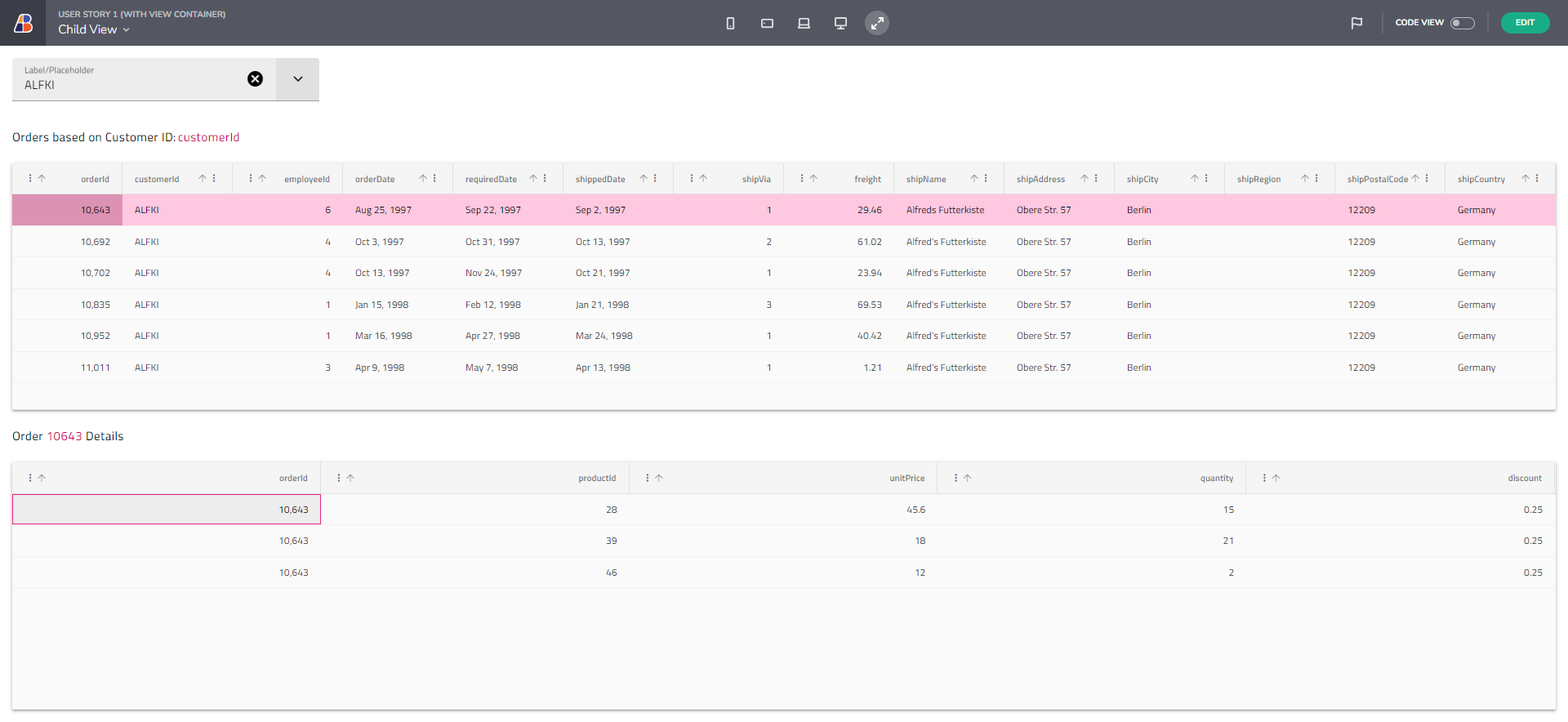Select the tablet preview size icon
Image resolution: width=1568 pixels, height=722 pixels.
(x=767, y=23)
